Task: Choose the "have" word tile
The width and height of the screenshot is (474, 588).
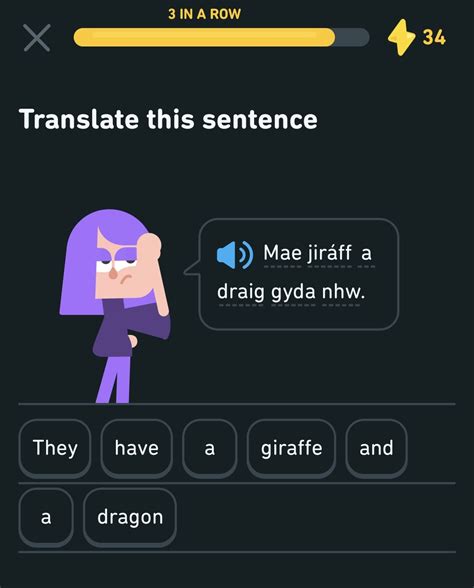Action: tap(136, 448)
